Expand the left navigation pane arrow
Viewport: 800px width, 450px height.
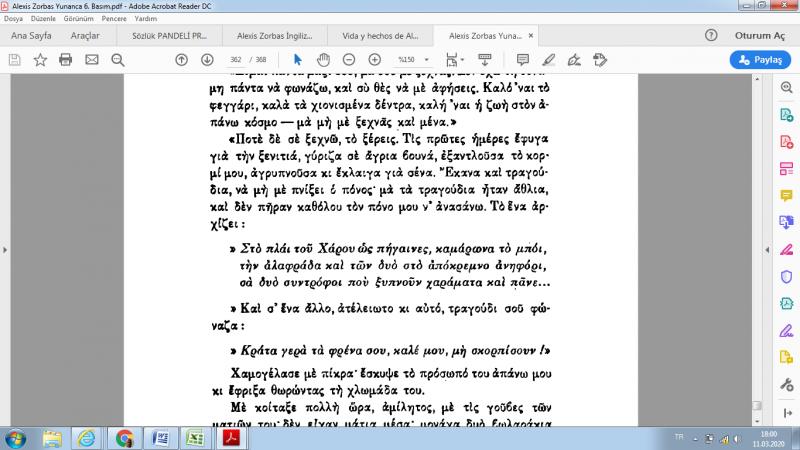pyautogui.click(x=5, y=250)
